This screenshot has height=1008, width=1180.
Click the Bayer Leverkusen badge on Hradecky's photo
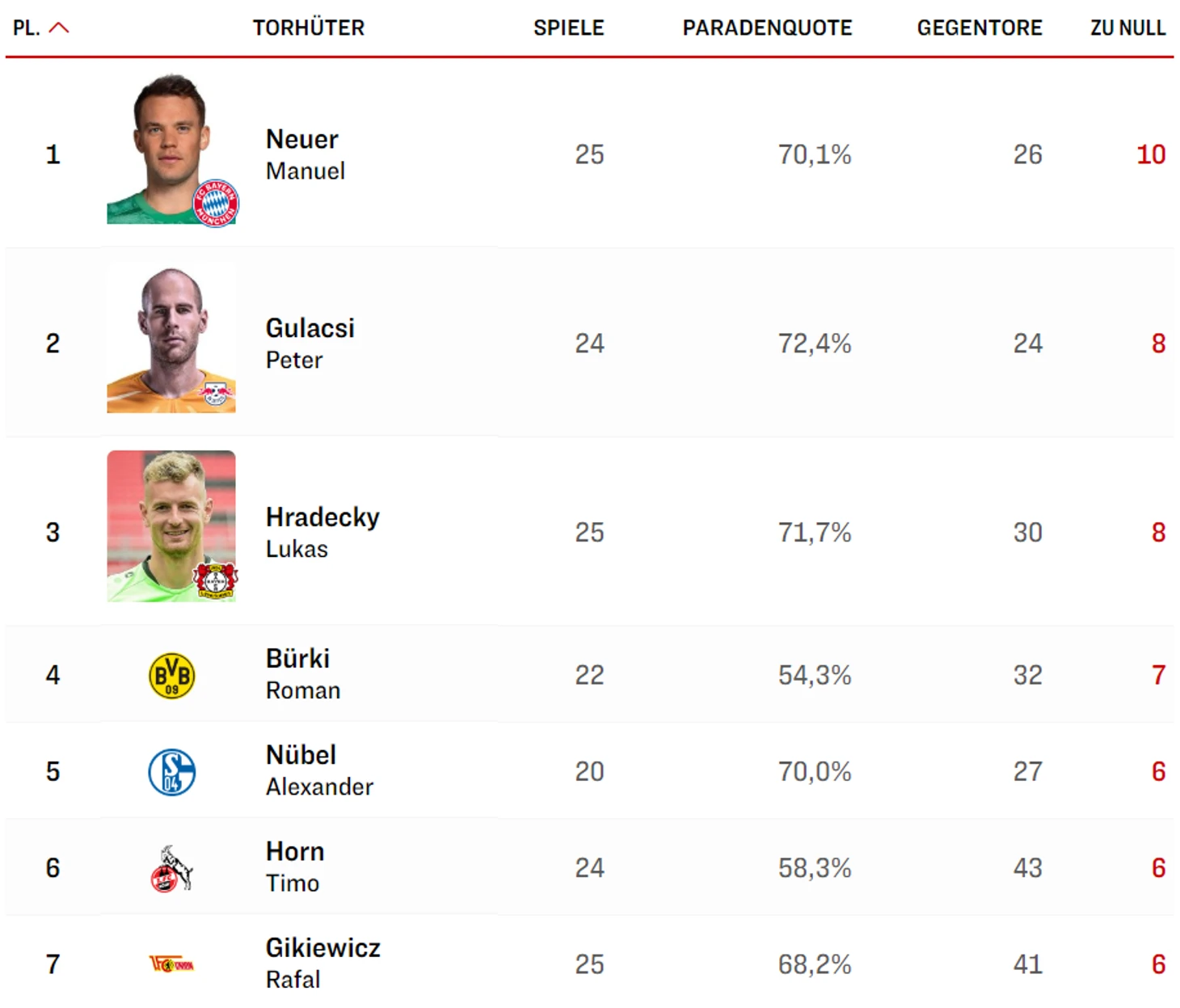(215, 580)
